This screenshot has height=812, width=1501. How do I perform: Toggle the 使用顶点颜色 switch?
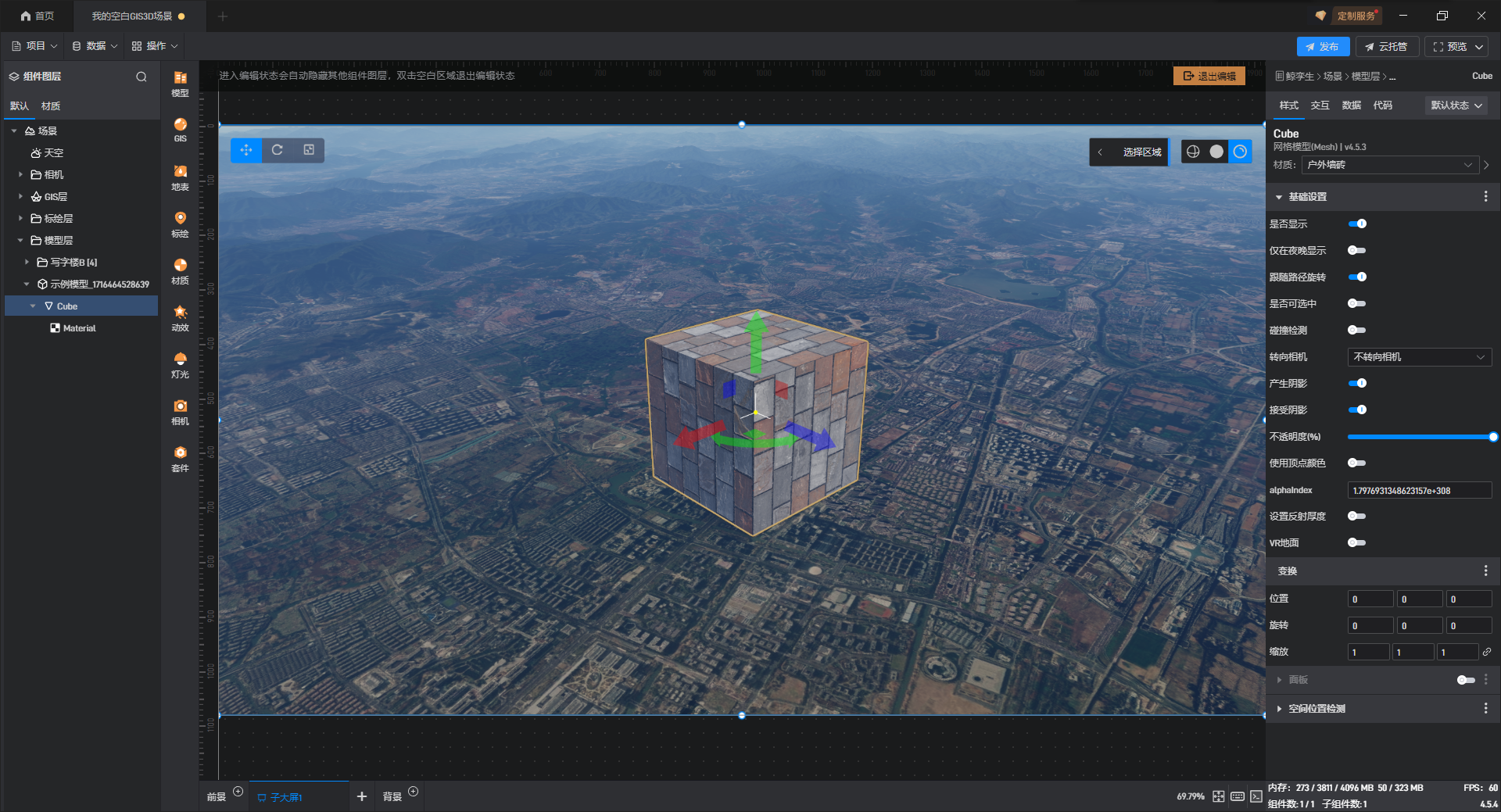pyautogui.click(x=1357, y=463)
